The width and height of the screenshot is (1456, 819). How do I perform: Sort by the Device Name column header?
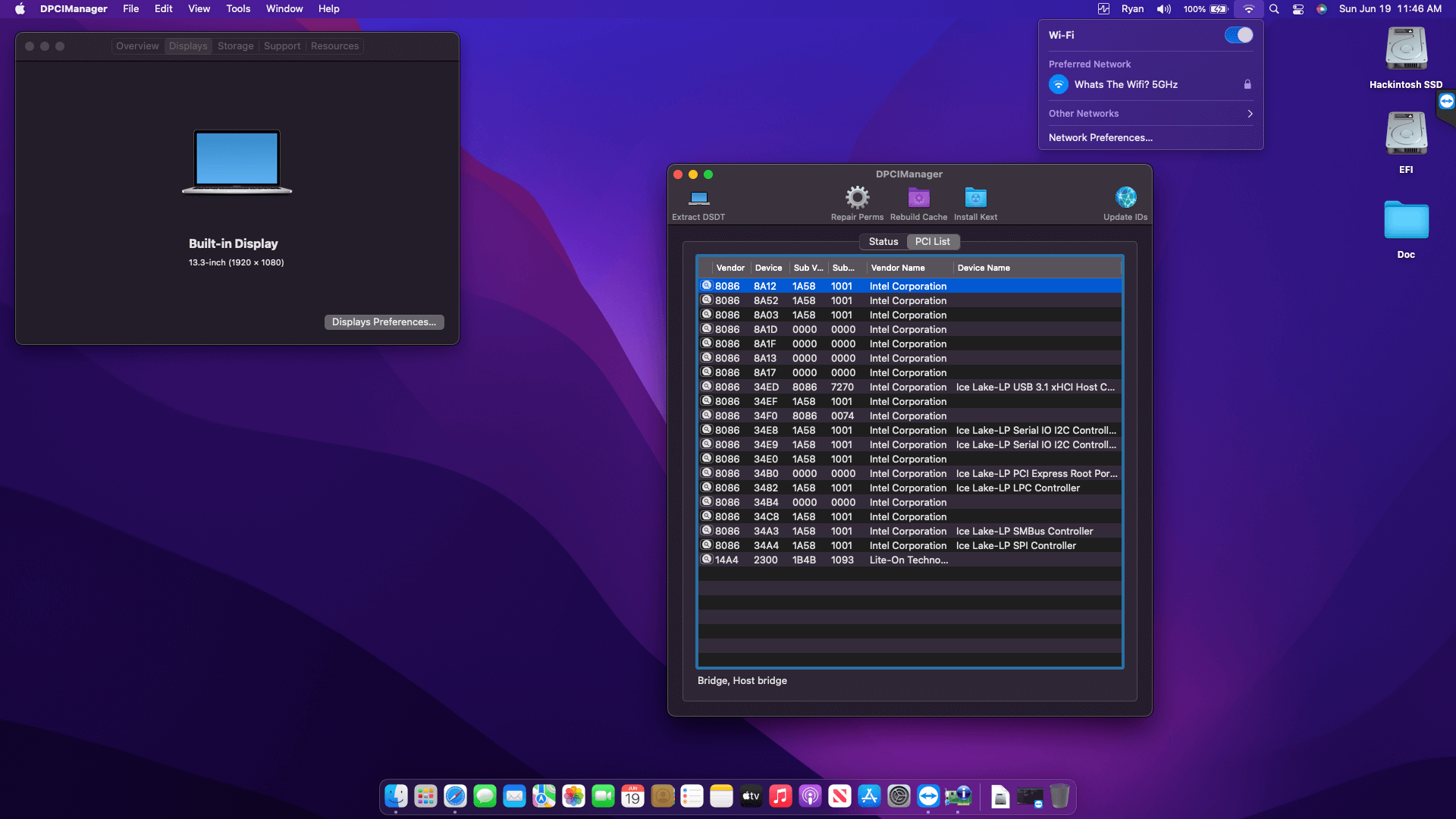click(x=1037, y=268)
